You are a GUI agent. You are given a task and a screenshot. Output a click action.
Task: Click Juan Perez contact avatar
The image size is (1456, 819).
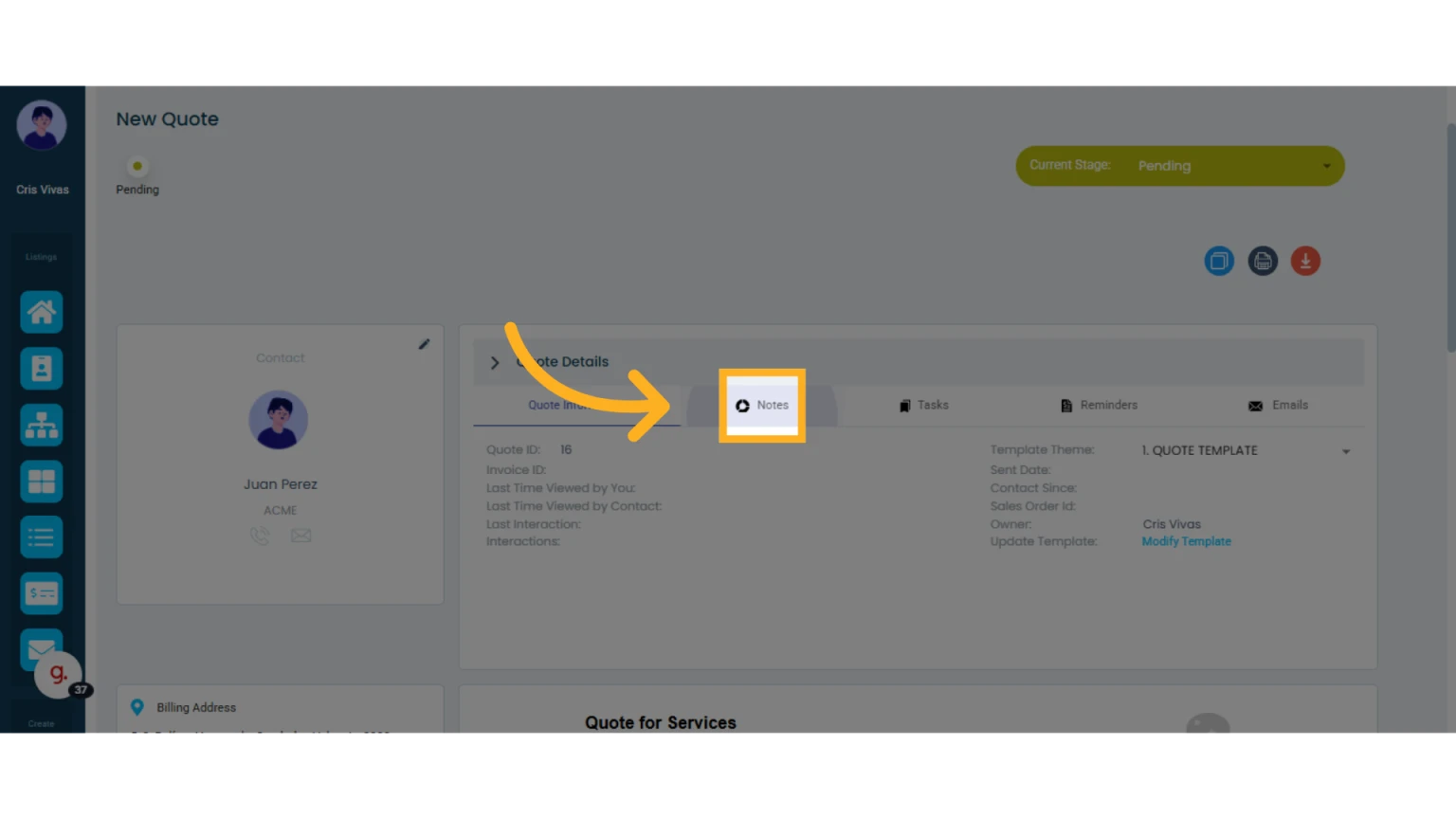279,420
